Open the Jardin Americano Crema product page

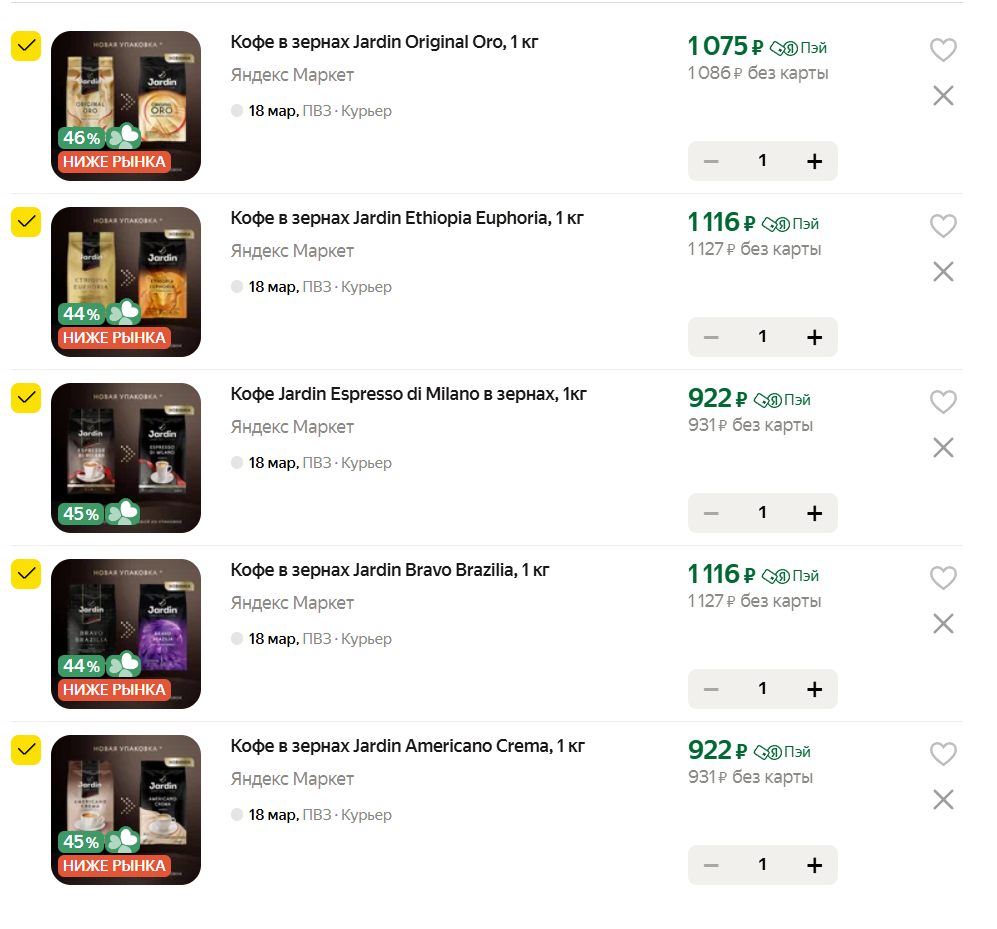tap(407, 746)
